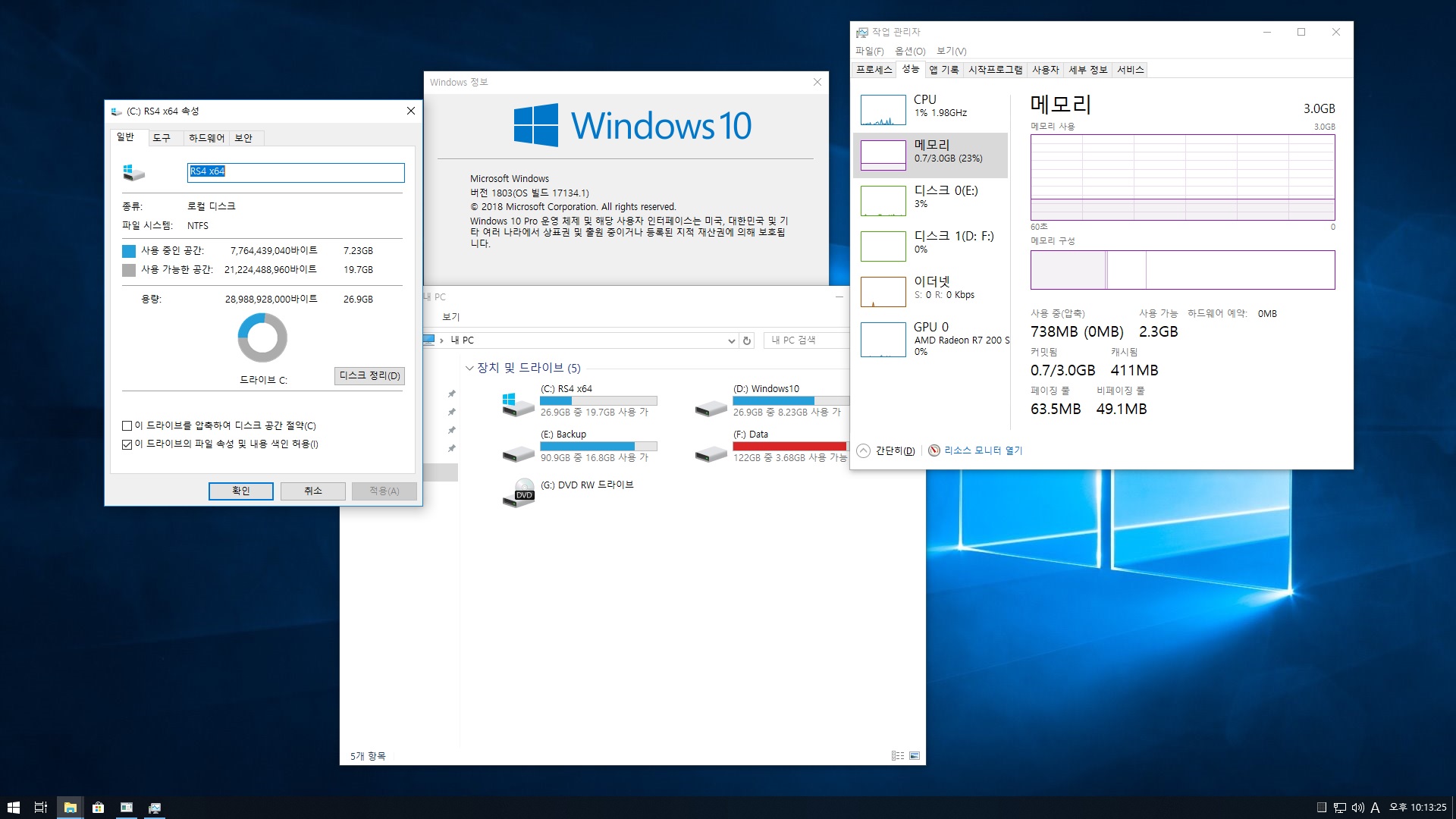Select the (G:) DVD RW drive icon
Screen dimensions: 1456x819
pyautogui.click(x=519, y=492)
